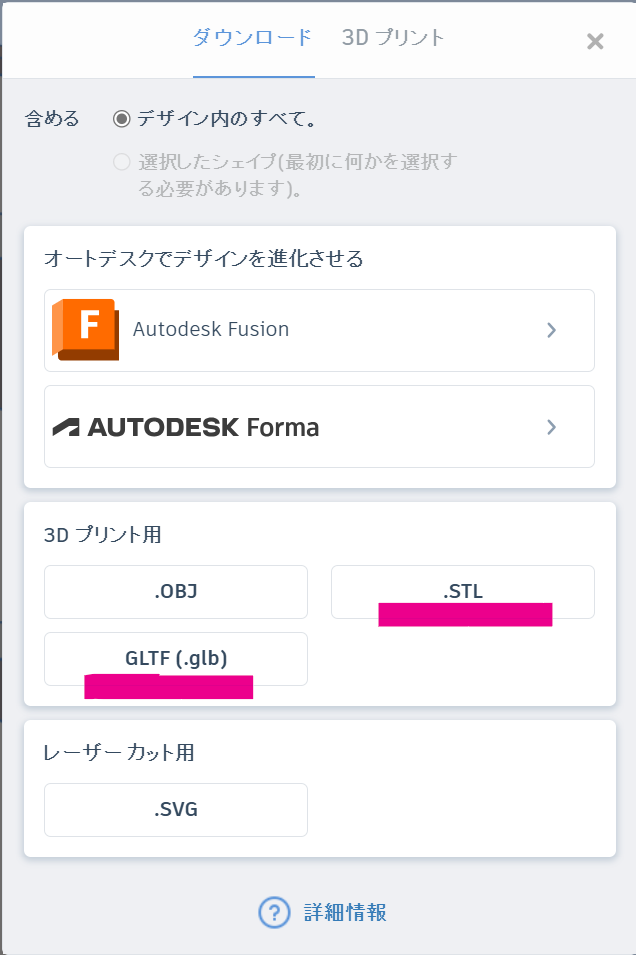The width and height of the screenshot is (636, 955).
Task: Switch to the 3D プリント tab
Action: (393, 38)
